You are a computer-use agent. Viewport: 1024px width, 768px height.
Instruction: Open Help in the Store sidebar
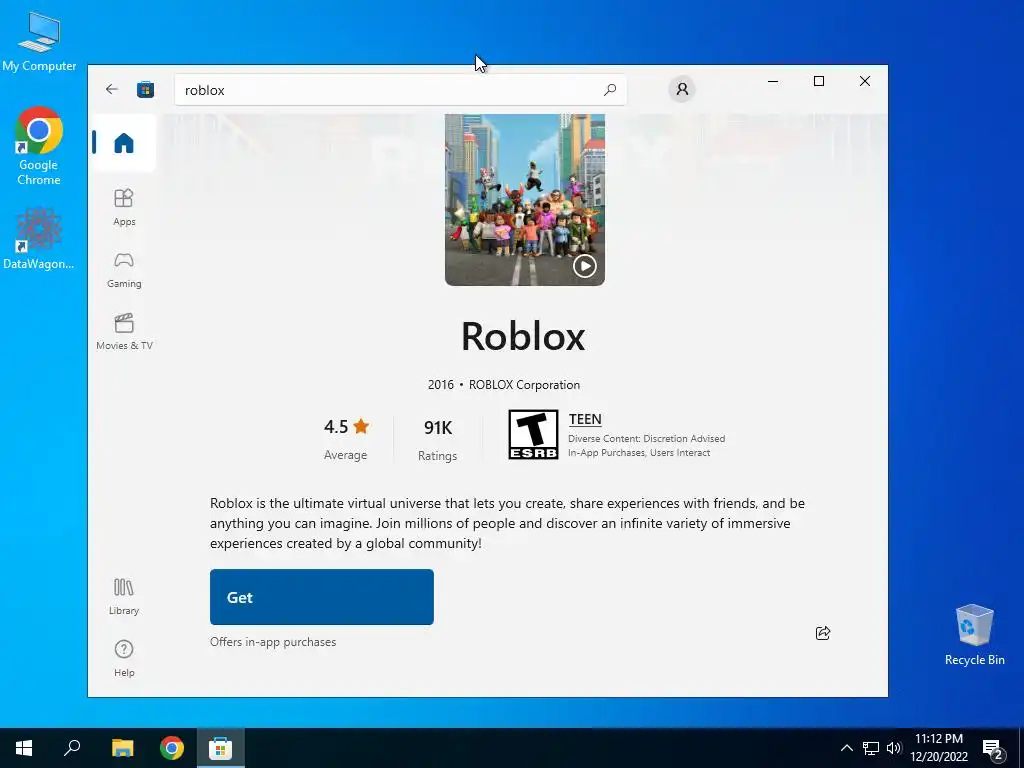(x=124, y=658)
